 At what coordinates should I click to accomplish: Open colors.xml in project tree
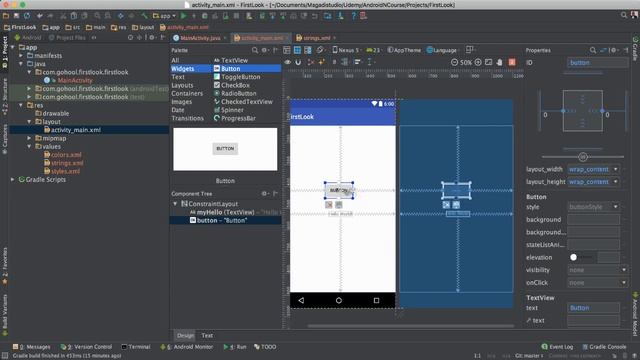pyautogui.click(x=62, y=155)
